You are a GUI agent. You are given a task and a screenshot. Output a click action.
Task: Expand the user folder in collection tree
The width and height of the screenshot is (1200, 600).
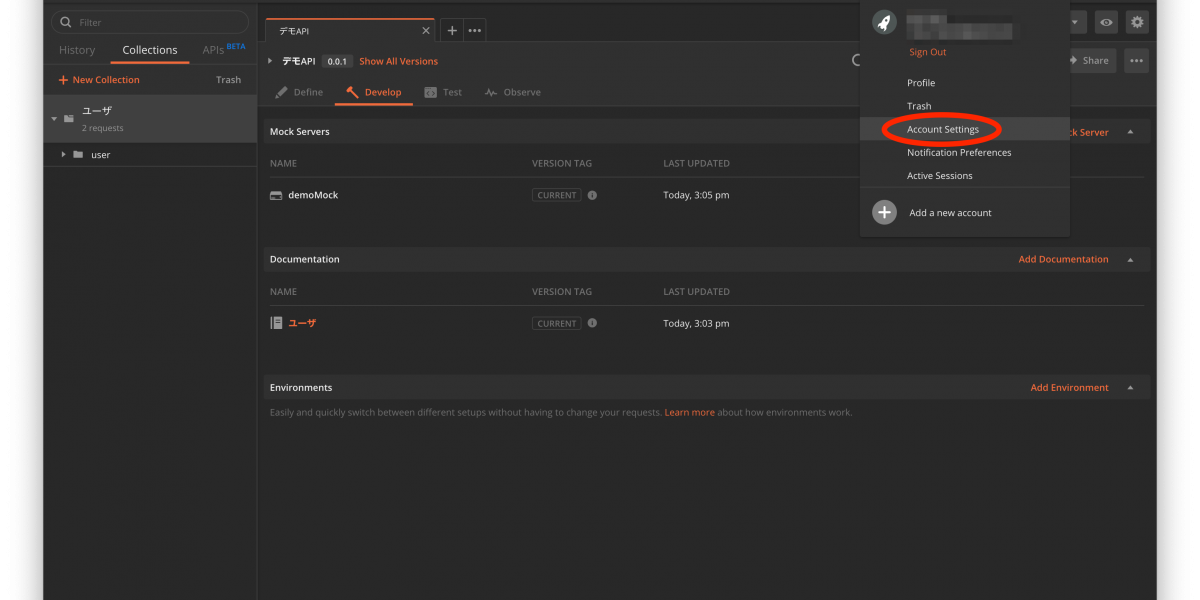pyautogui.click(x=64, y=155)
